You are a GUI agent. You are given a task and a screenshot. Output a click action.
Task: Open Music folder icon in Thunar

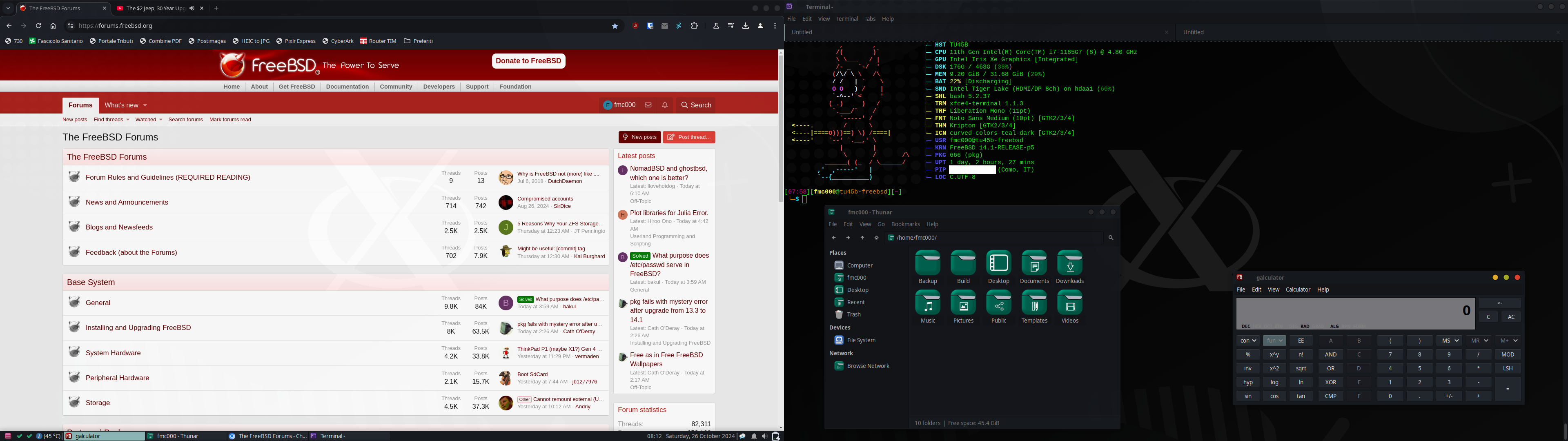(x=928, y=303)
